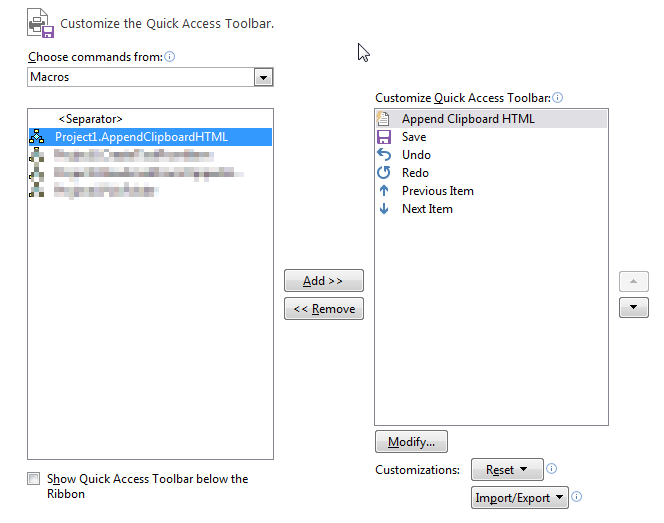Select the Next Item down arrow icon
The image size is (664, 523).
(x=384, y=209)
